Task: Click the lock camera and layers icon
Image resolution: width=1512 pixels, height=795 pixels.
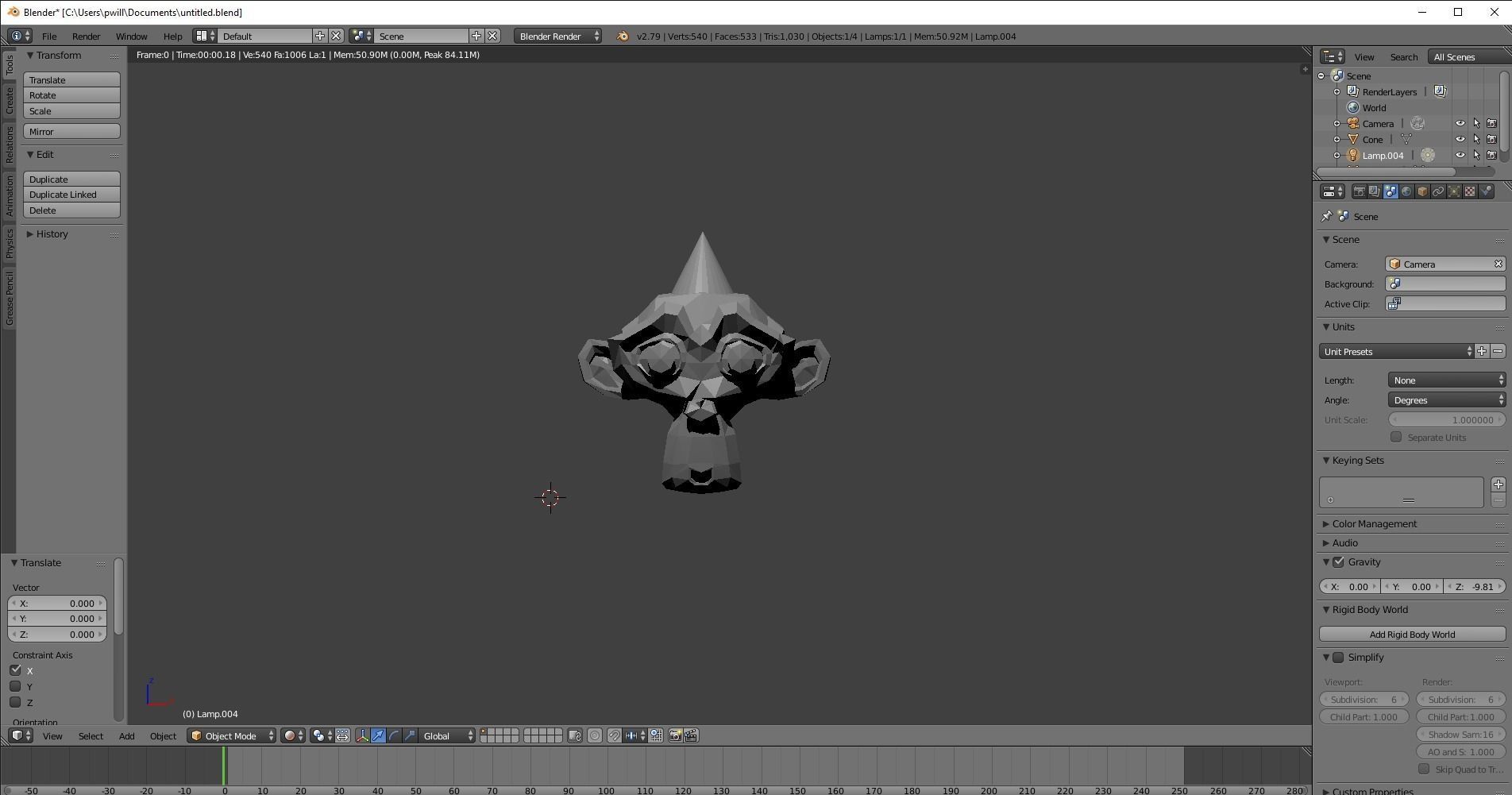Action: tap(575, 735)
